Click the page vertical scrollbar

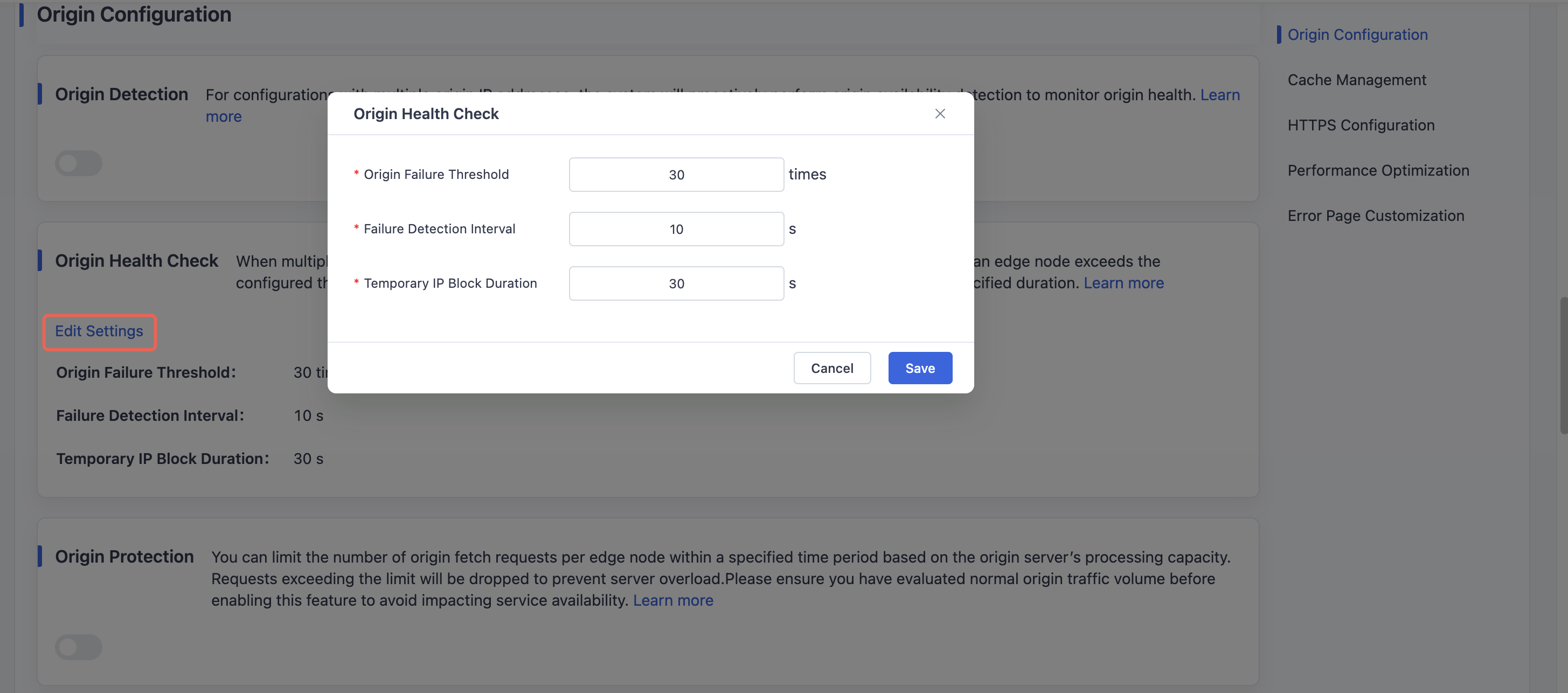point(1563,365)
